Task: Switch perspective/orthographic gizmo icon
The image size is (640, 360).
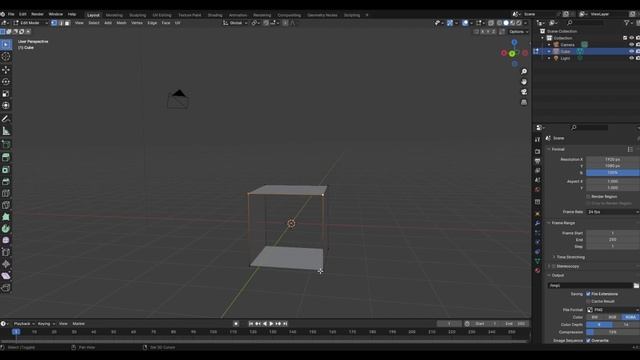Action: tap(524, 102)
